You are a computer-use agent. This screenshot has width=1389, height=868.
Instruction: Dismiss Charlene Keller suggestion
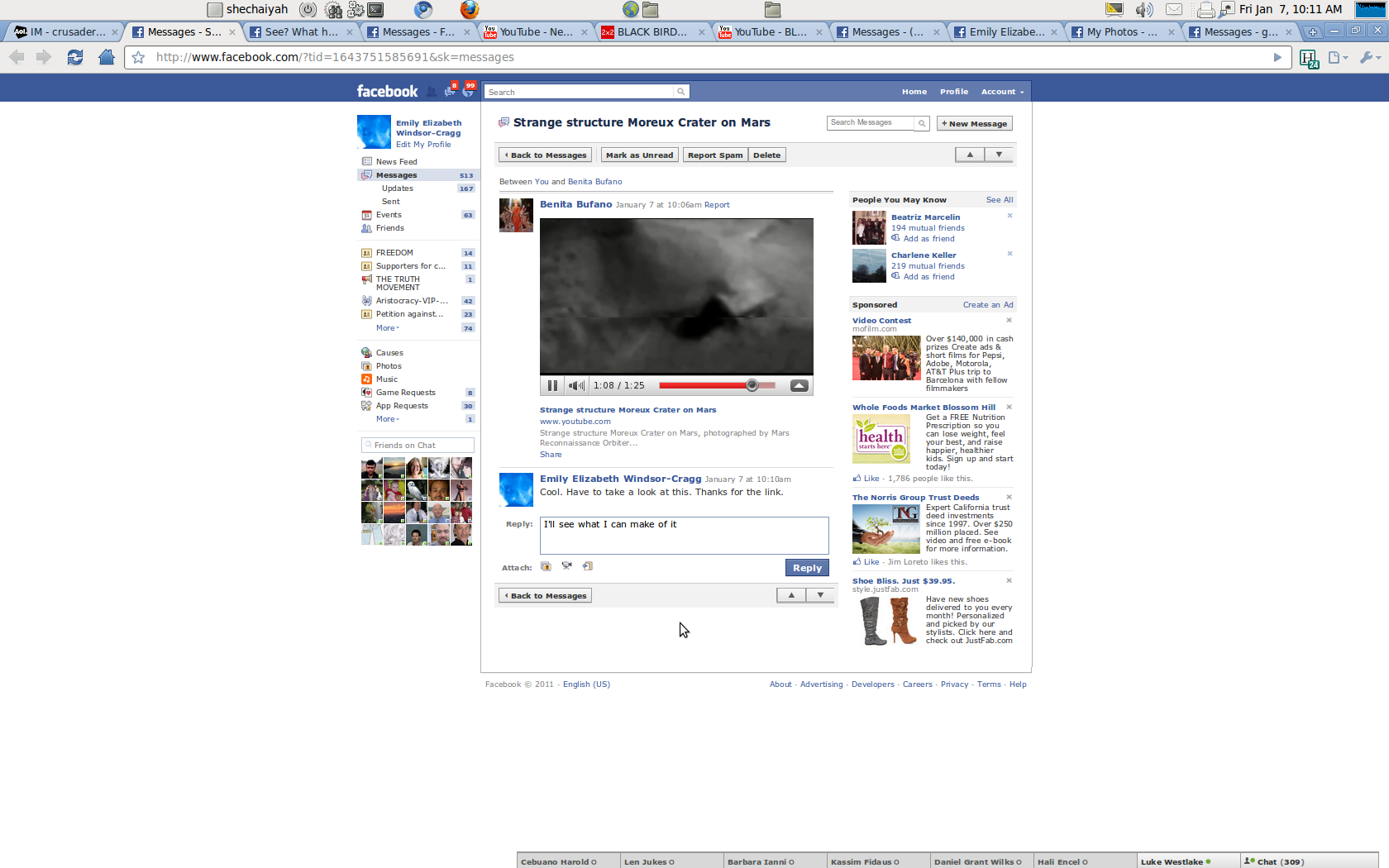point(1010,254)
